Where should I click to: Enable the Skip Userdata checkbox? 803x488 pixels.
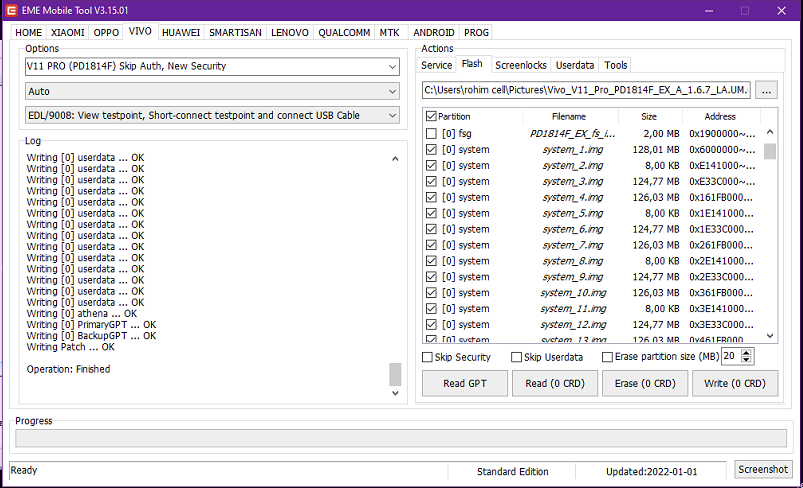pyautogui.click(x=516, y=357)
